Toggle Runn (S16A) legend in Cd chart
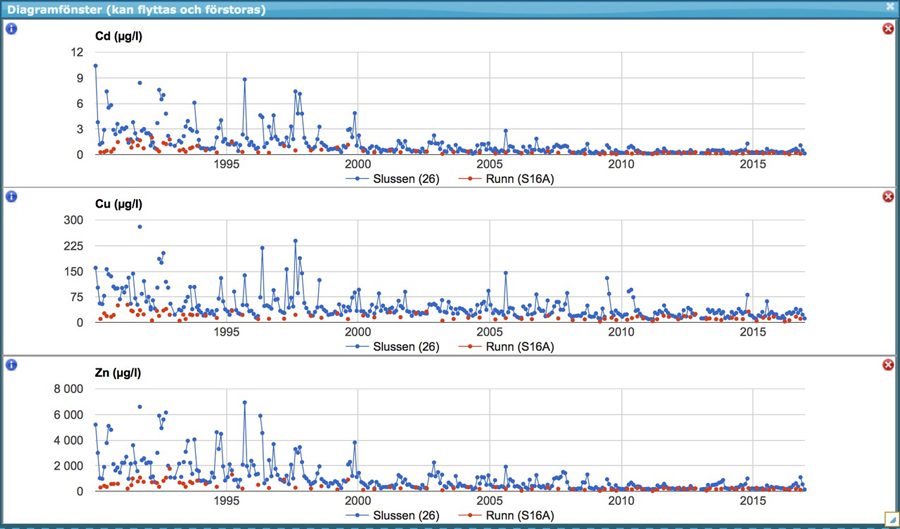This screenshot has height=529, width=900. tap(506, 179)
